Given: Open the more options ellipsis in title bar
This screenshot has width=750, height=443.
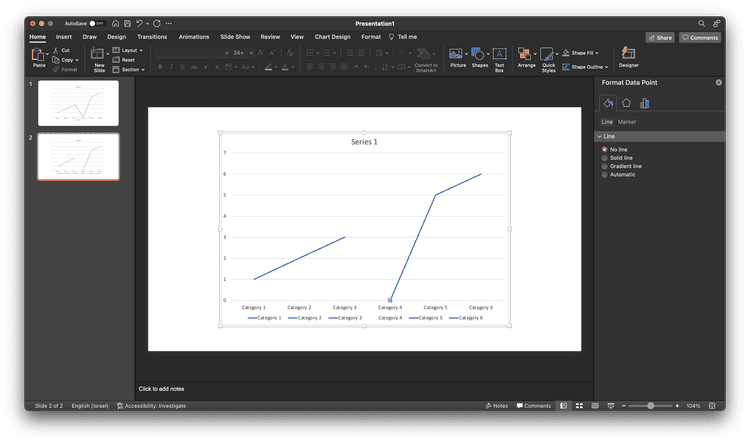Looking at the screenshot, I should click(x=169, y=23).
